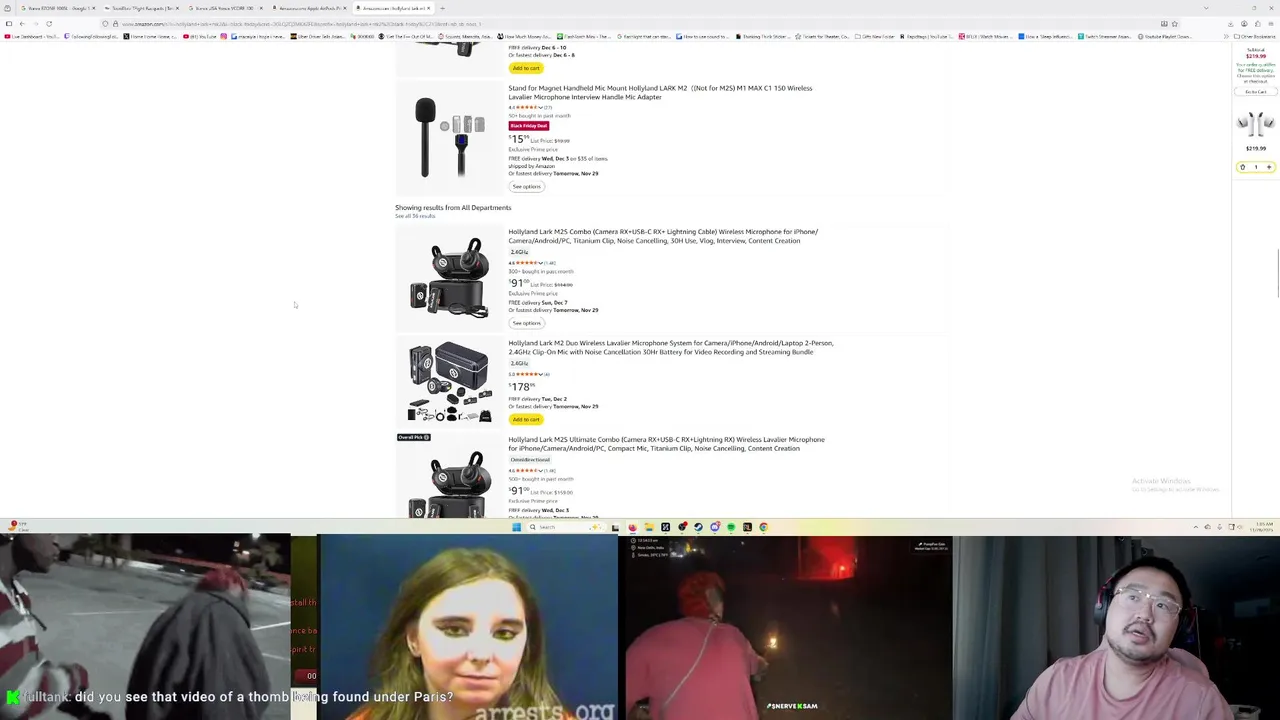1280x720 pixels.
Task: Click the Add to cart button at the page top
Action: pyautogui.click(x=525, y=68)
